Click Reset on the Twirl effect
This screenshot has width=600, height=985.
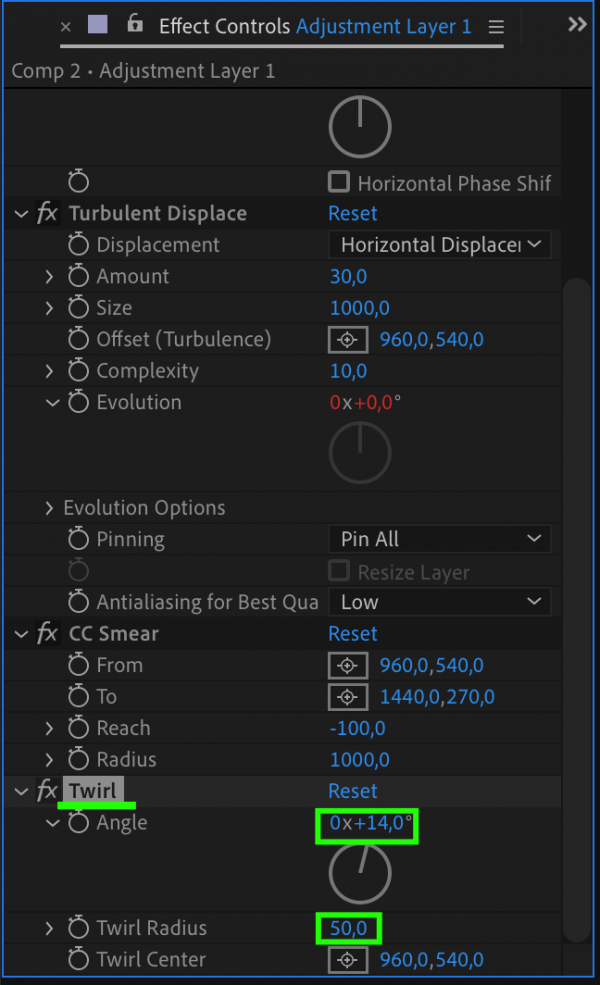coord(352,790)
